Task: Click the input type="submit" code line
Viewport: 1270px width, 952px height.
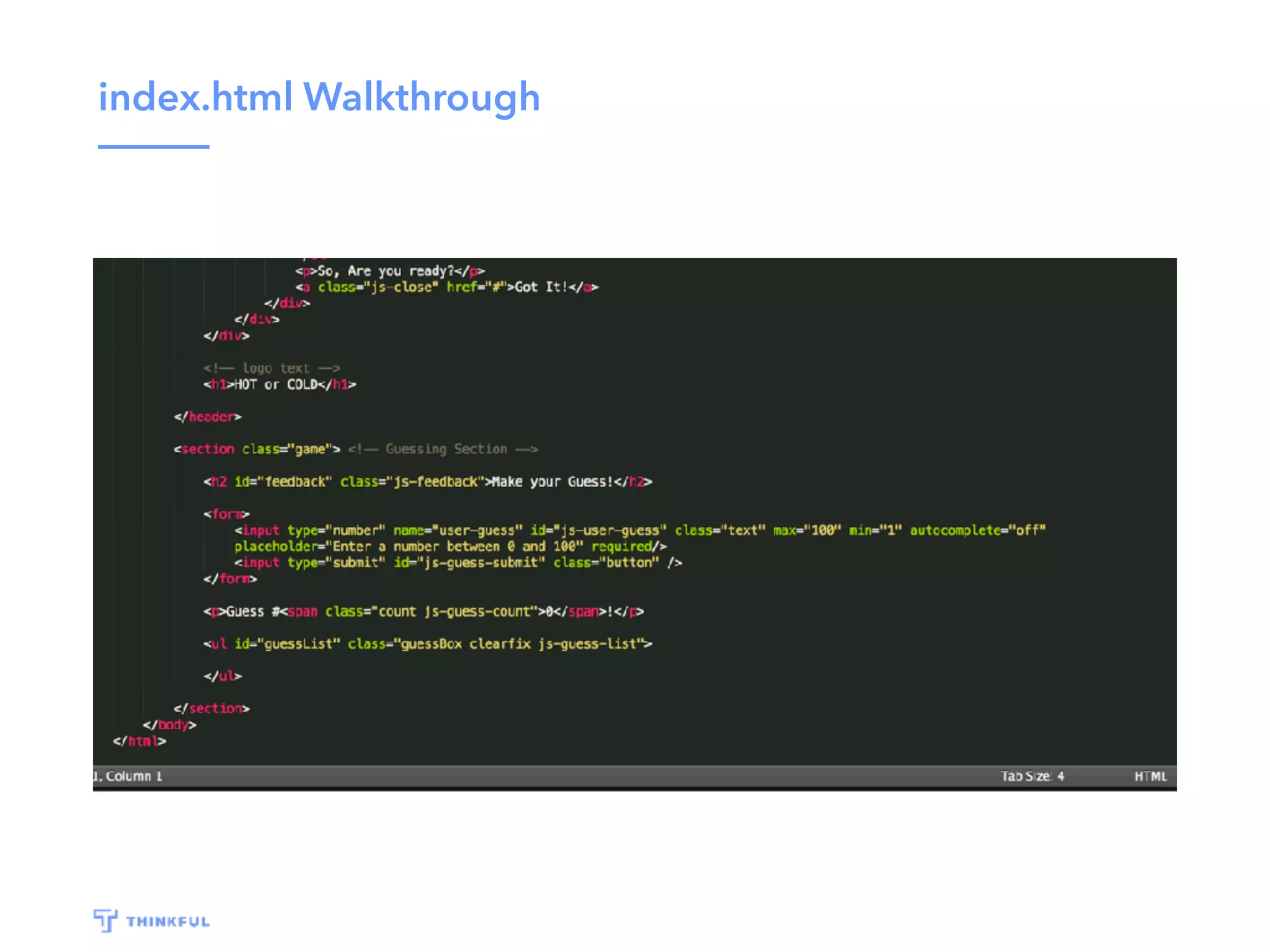Action: click(458, 562)
